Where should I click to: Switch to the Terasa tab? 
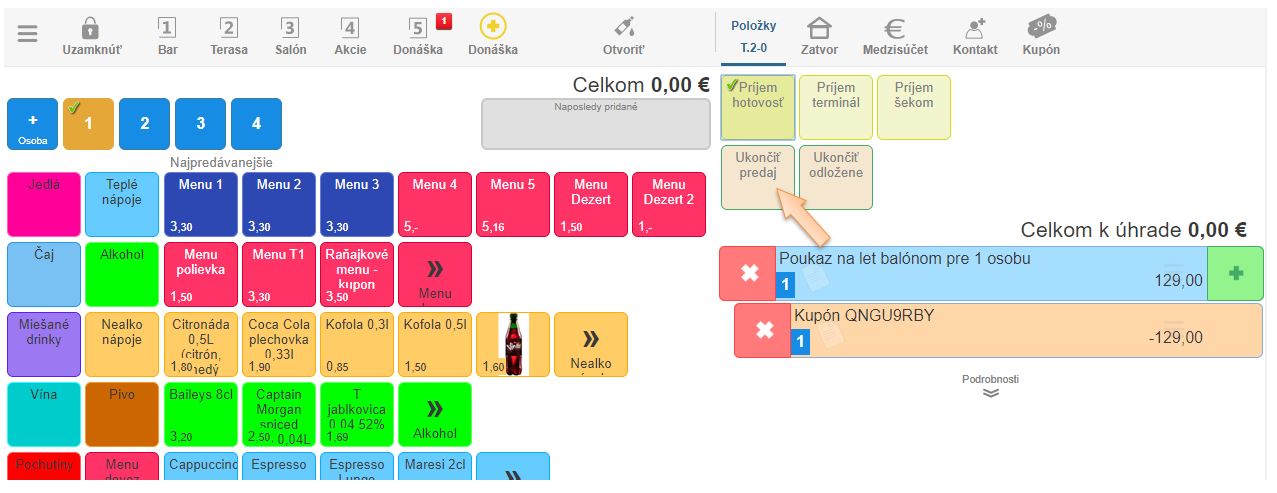pyautogui.click(x=229, y=36)
